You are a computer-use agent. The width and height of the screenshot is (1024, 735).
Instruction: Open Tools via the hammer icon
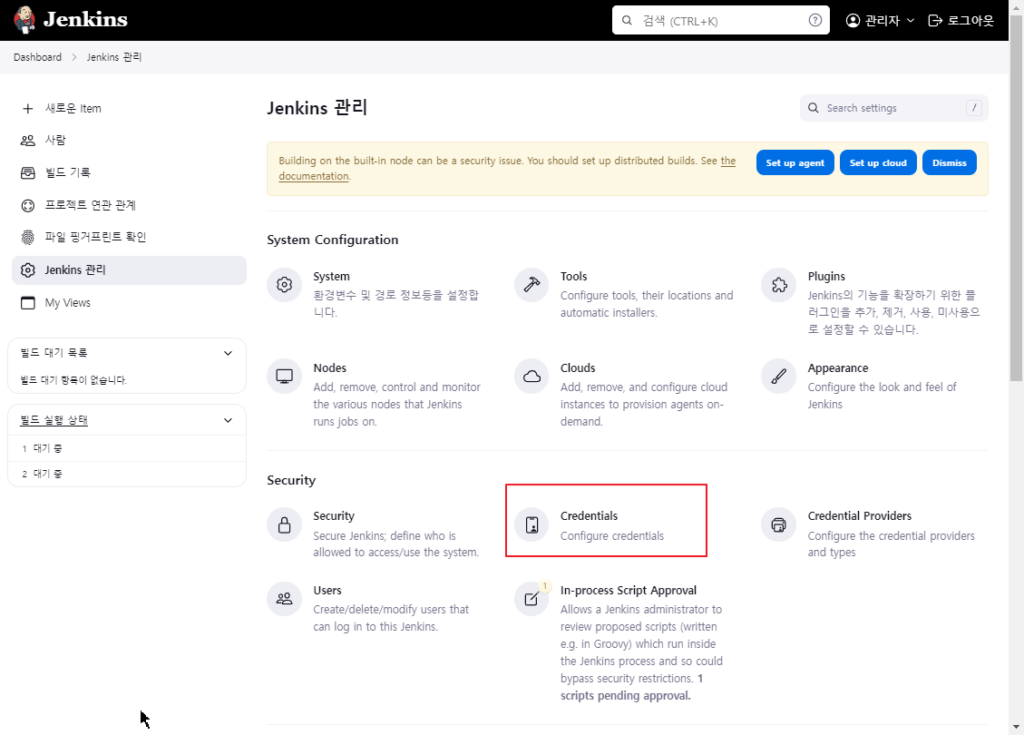click(x=532, y=285)
